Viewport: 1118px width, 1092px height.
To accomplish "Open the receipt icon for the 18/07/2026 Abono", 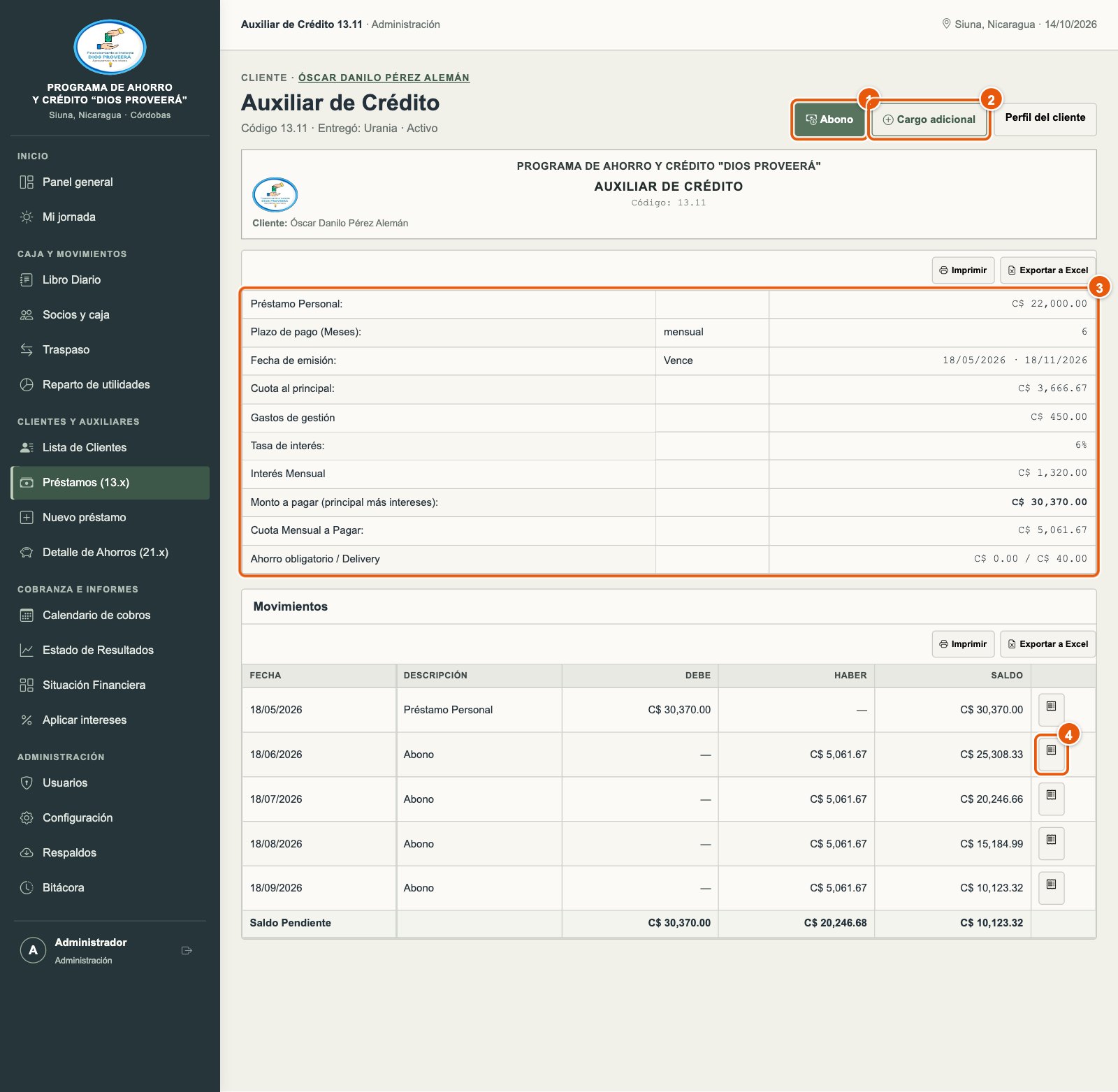I will click(x=1051, y=799).
